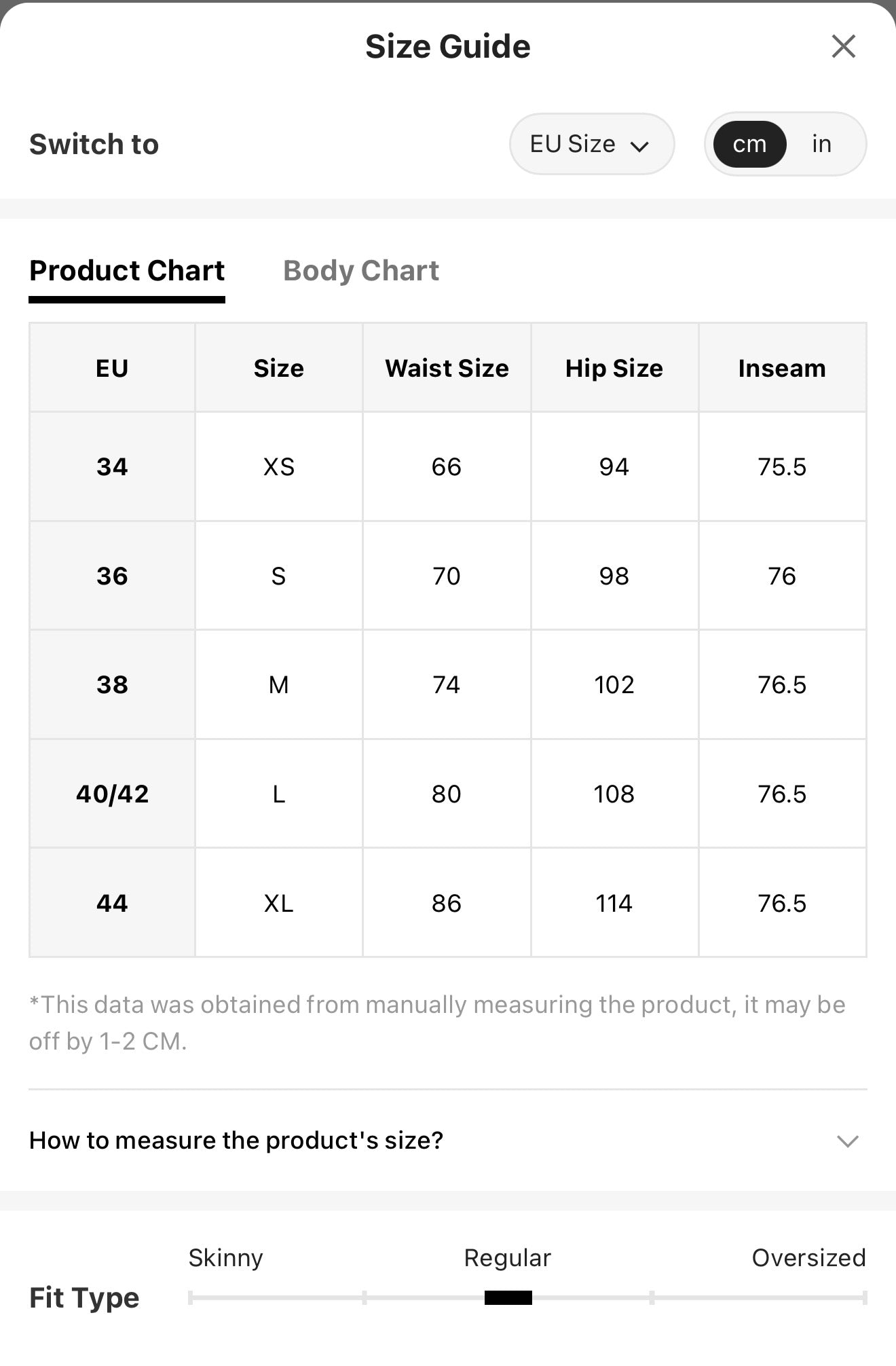Click the Regular fit marker on slider
The width and height of the screenshot is (896, 1366).
tap(508, 1297)
